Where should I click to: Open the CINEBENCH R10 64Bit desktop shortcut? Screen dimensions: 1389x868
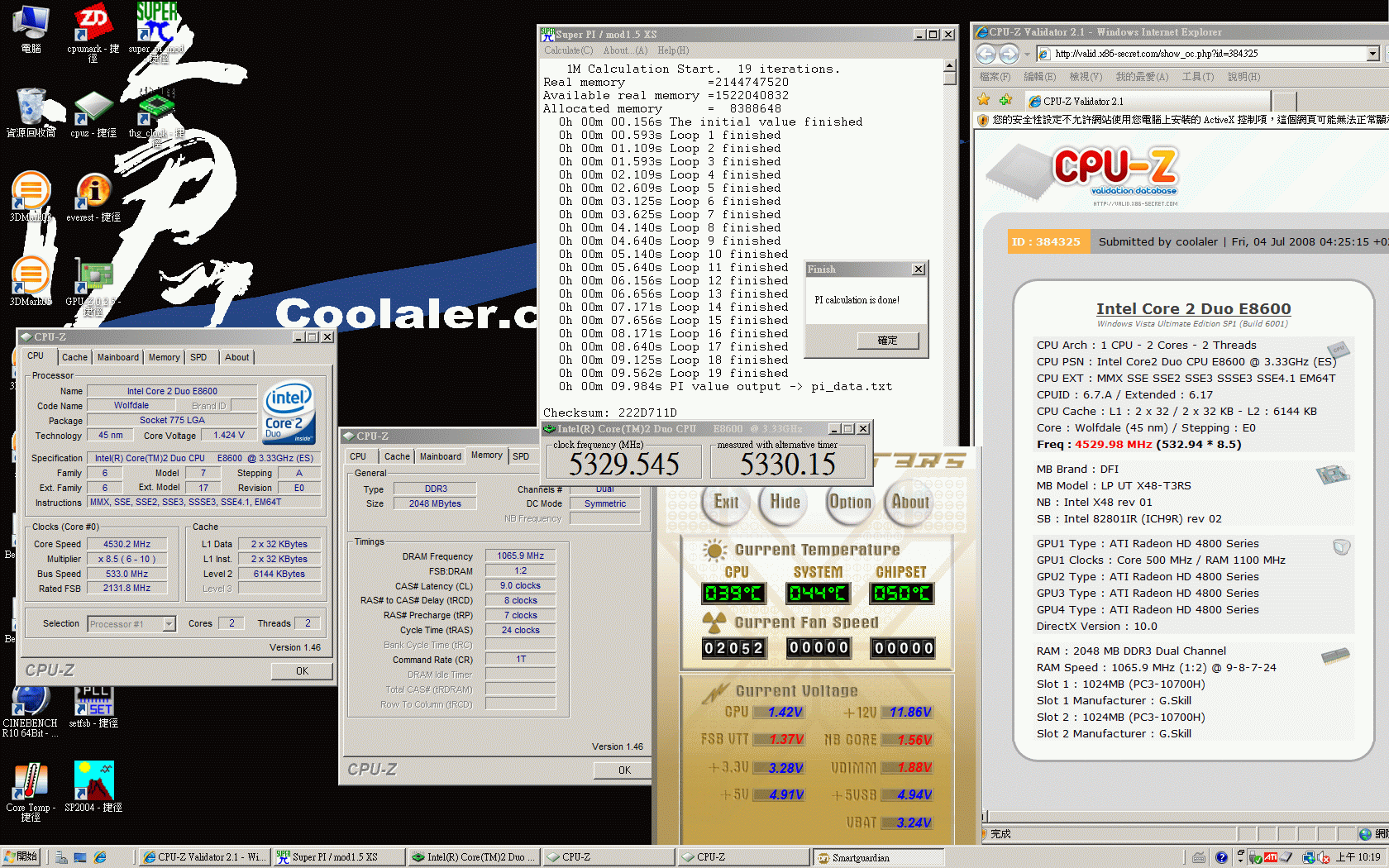pyautogui.click(x=31, y=711)
